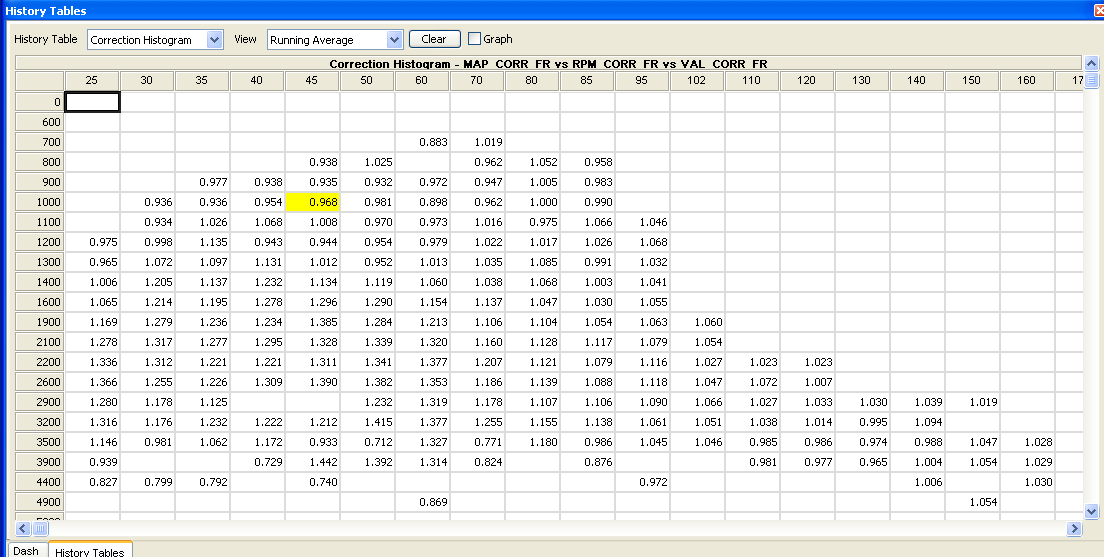Click the horizontal scrollbar left arrow
This screenshot has width=1104, height=557.
click(x=23, y=528)
